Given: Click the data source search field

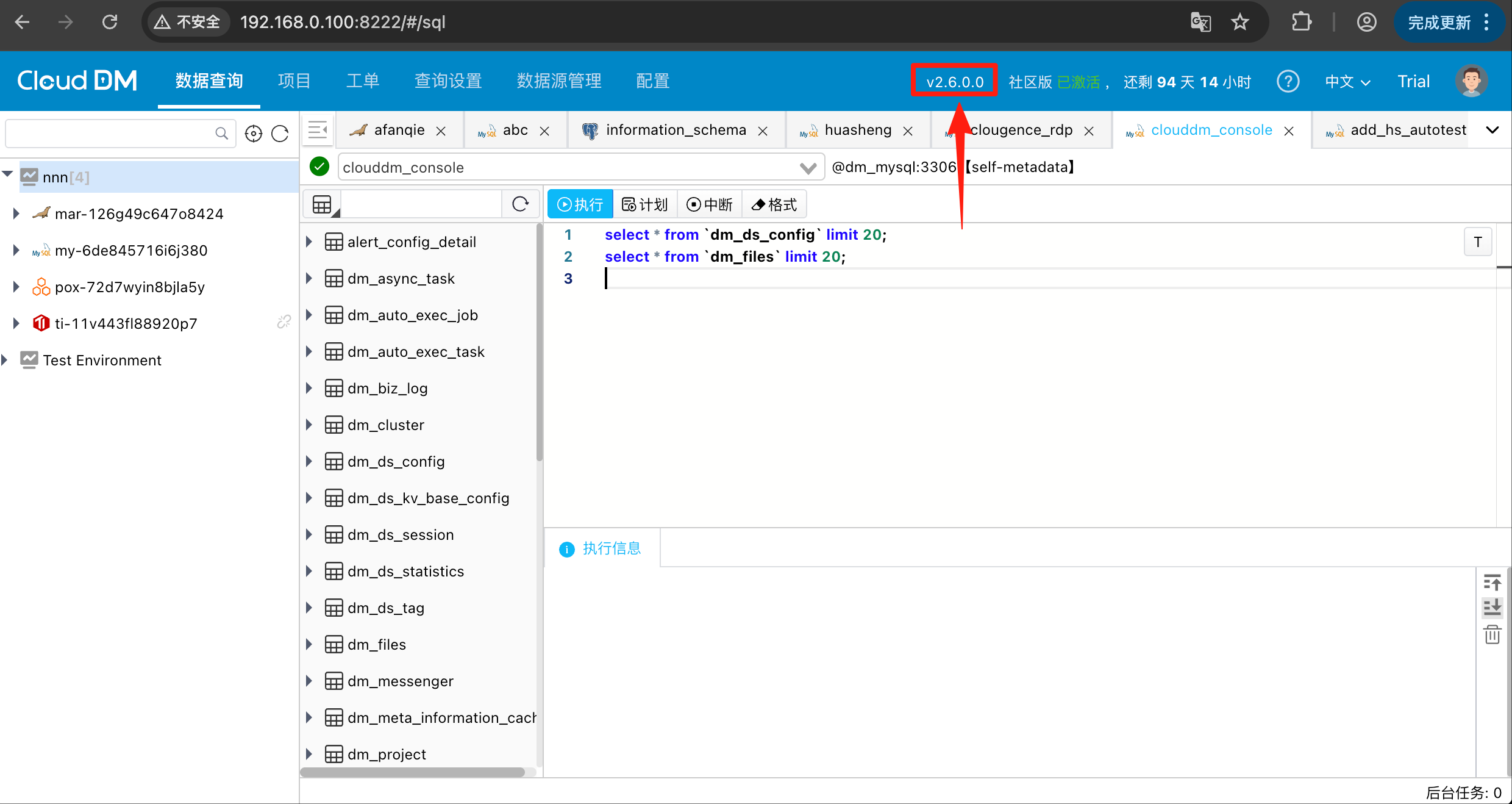Looking at the screenshot, I should [110, 133].
